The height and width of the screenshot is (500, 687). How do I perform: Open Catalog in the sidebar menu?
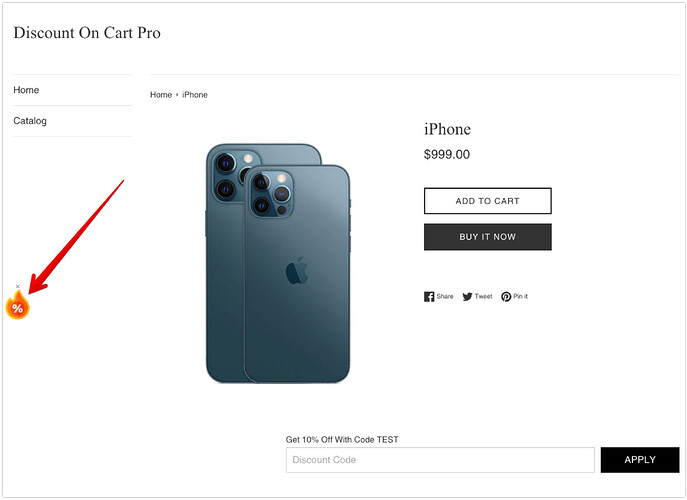30,121
